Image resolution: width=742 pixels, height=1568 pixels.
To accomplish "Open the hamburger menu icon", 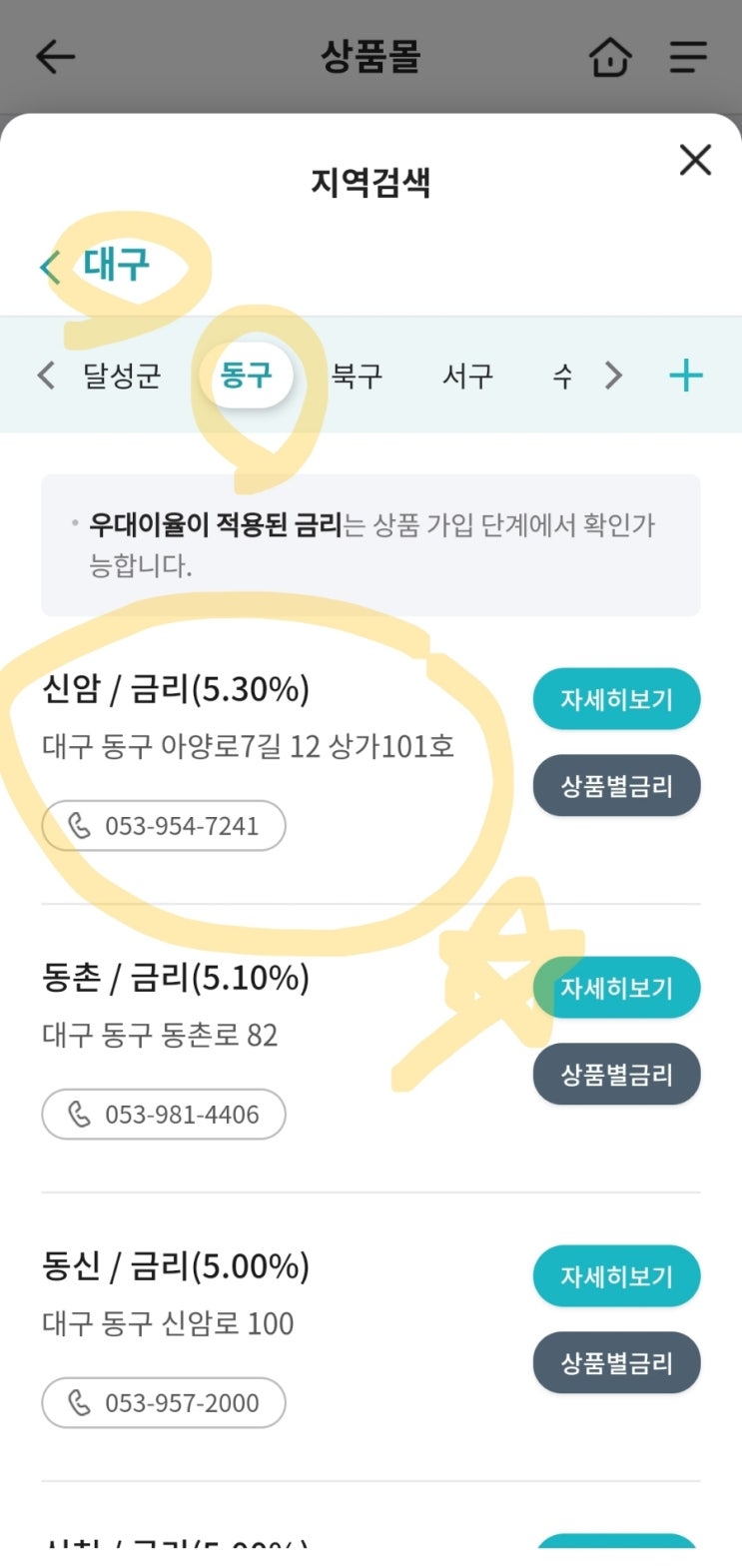I will 688,57.
